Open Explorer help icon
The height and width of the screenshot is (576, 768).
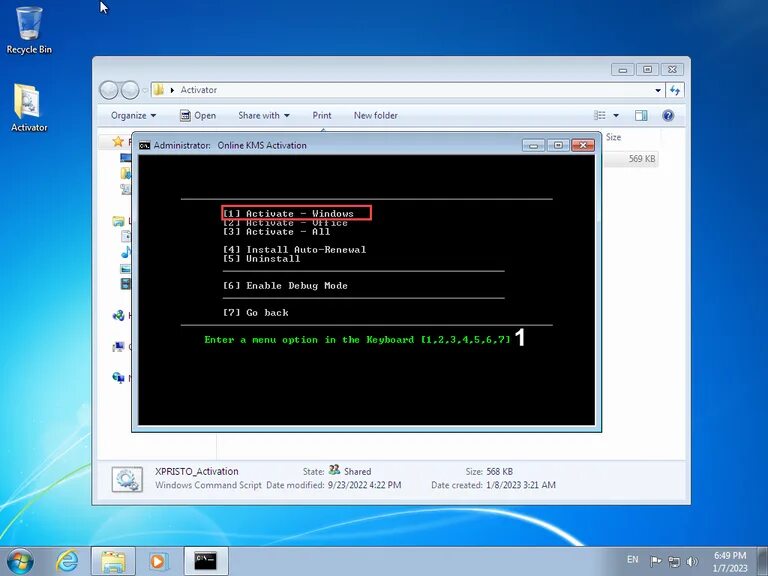click(x=668, y=116)
